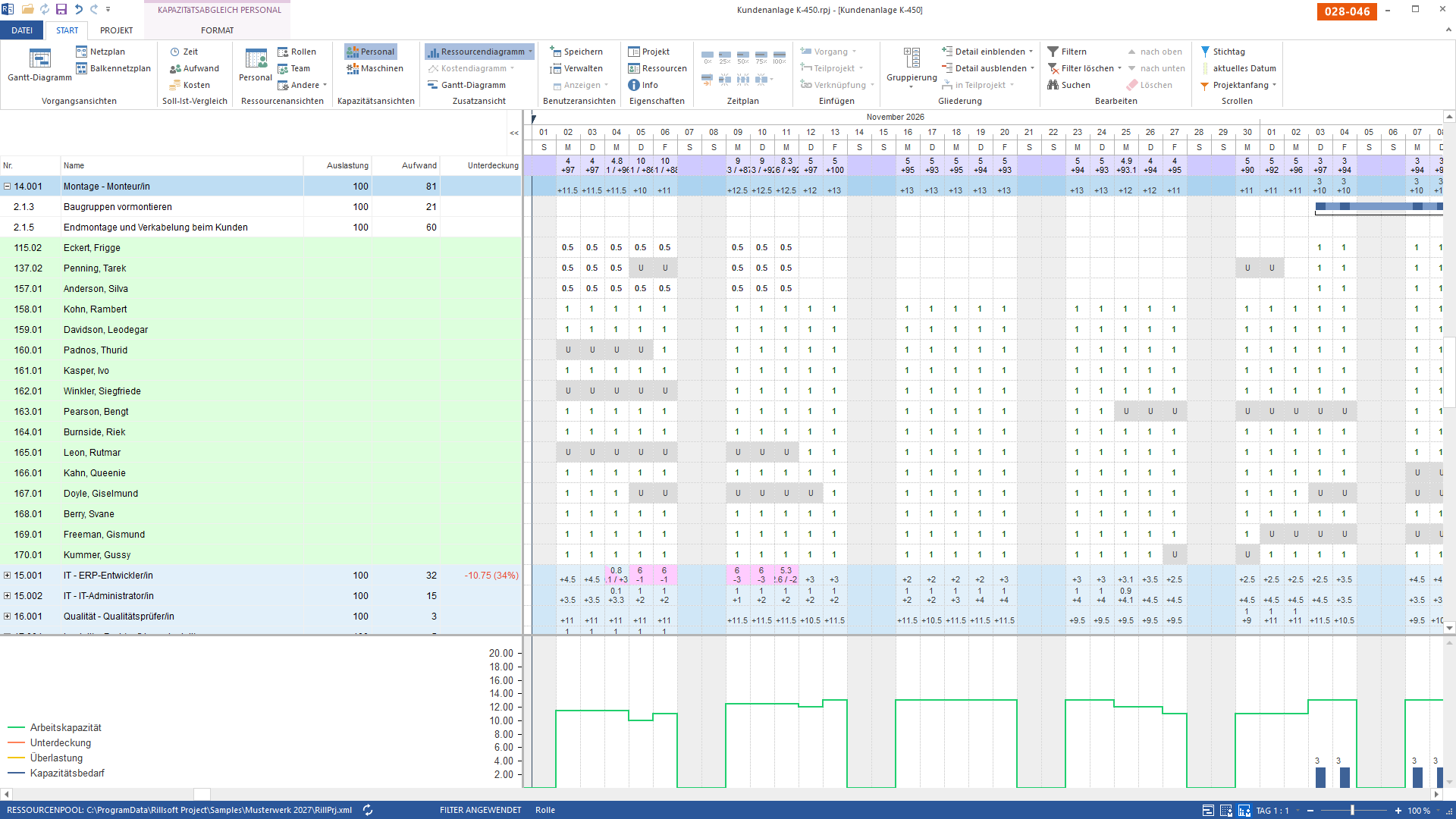Open the Gruppierung dropdown
The image size is (1456, 819).
tap(912, 67)
